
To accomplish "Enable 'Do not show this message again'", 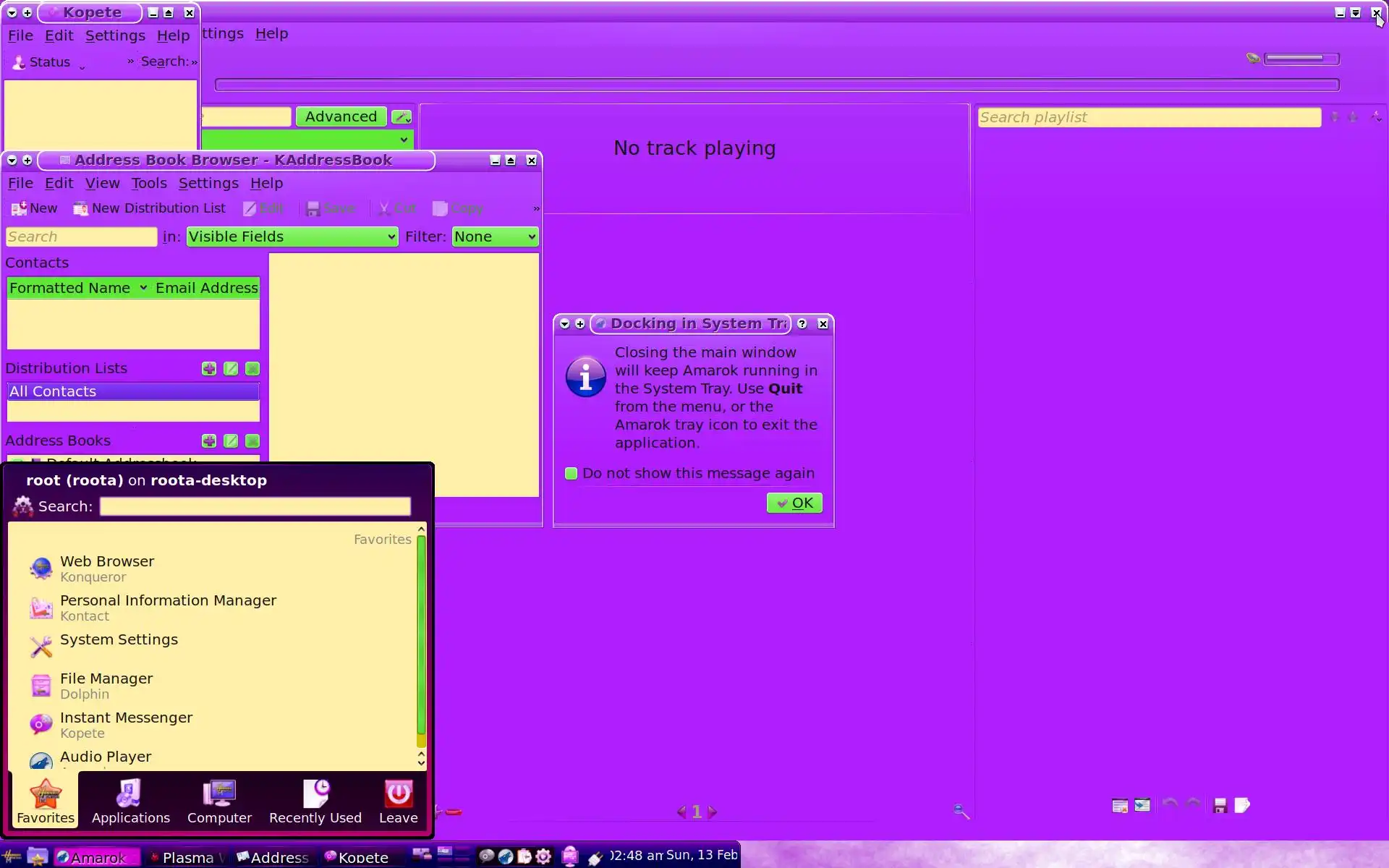I will 572,474.
